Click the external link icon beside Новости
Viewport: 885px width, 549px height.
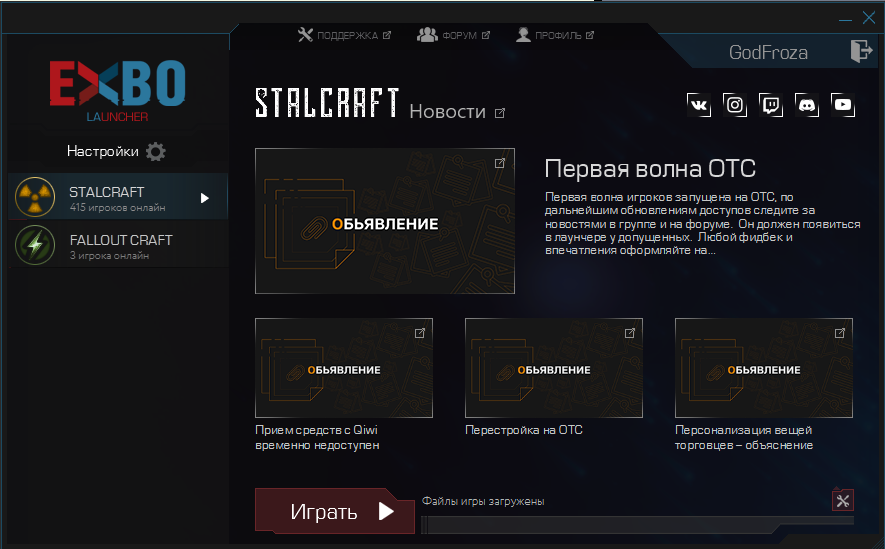pyautogui.click(x=500, y=113)
